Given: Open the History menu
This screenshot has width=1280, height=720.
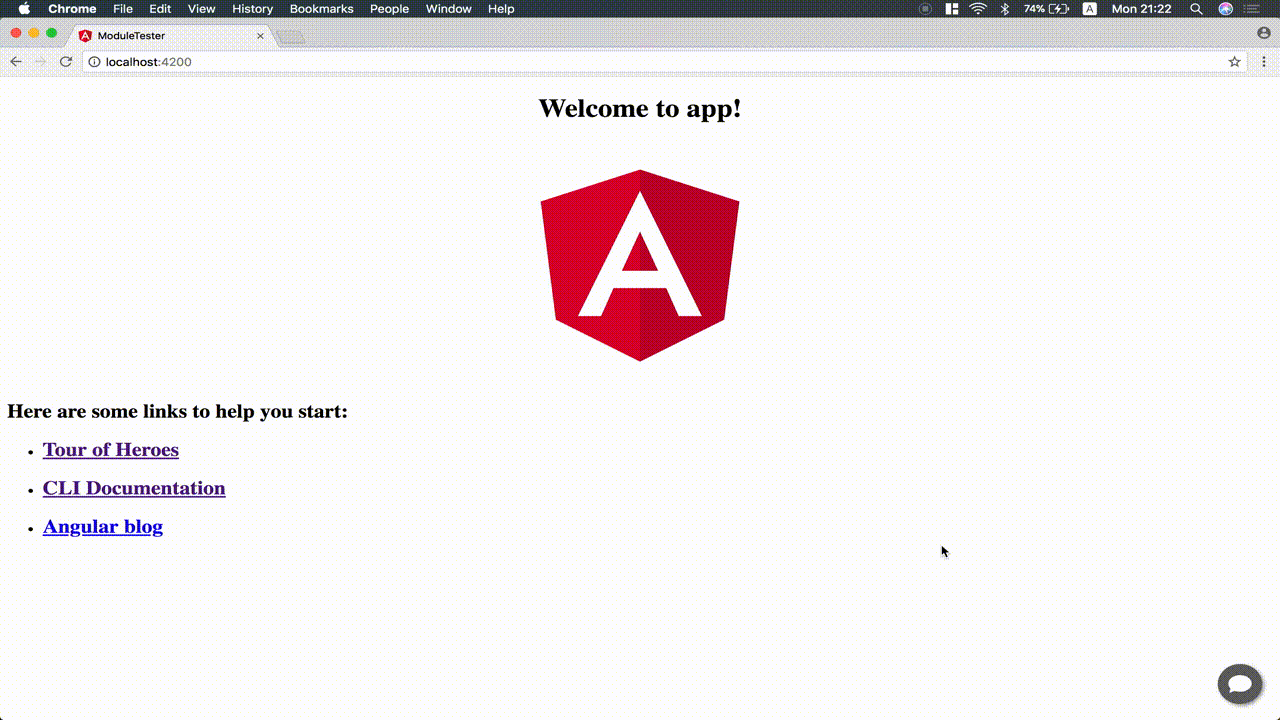Looking at the screenshot, I should [x=252, y=9].
